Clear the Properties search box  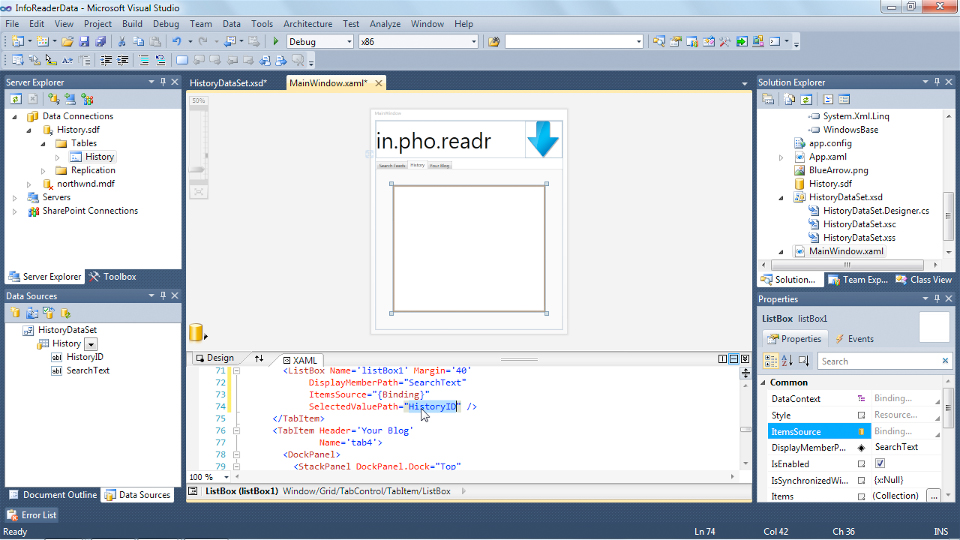pyautogui.click(x=945, y=361)
